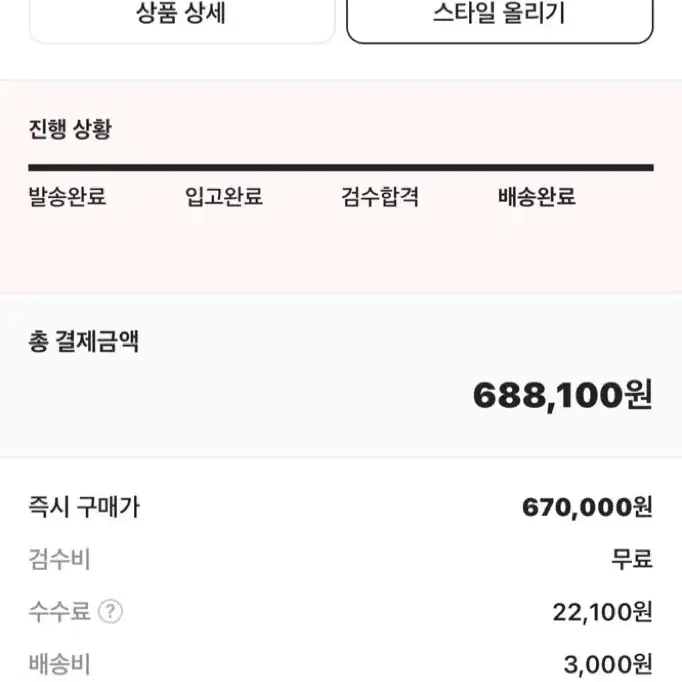Select the 배송완료 progress step

(536, 197)
